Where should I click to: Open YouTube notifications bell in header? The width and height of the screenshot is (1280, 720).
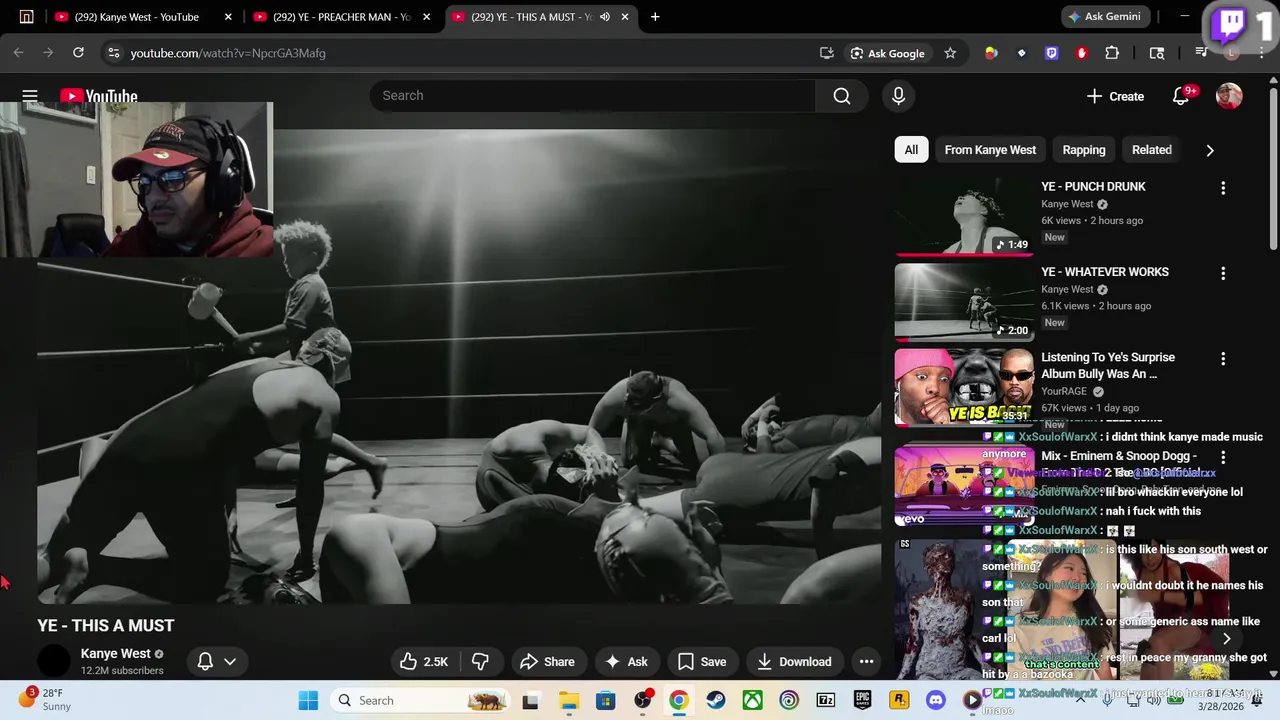pyautogui.click(x=1181, y=96)
